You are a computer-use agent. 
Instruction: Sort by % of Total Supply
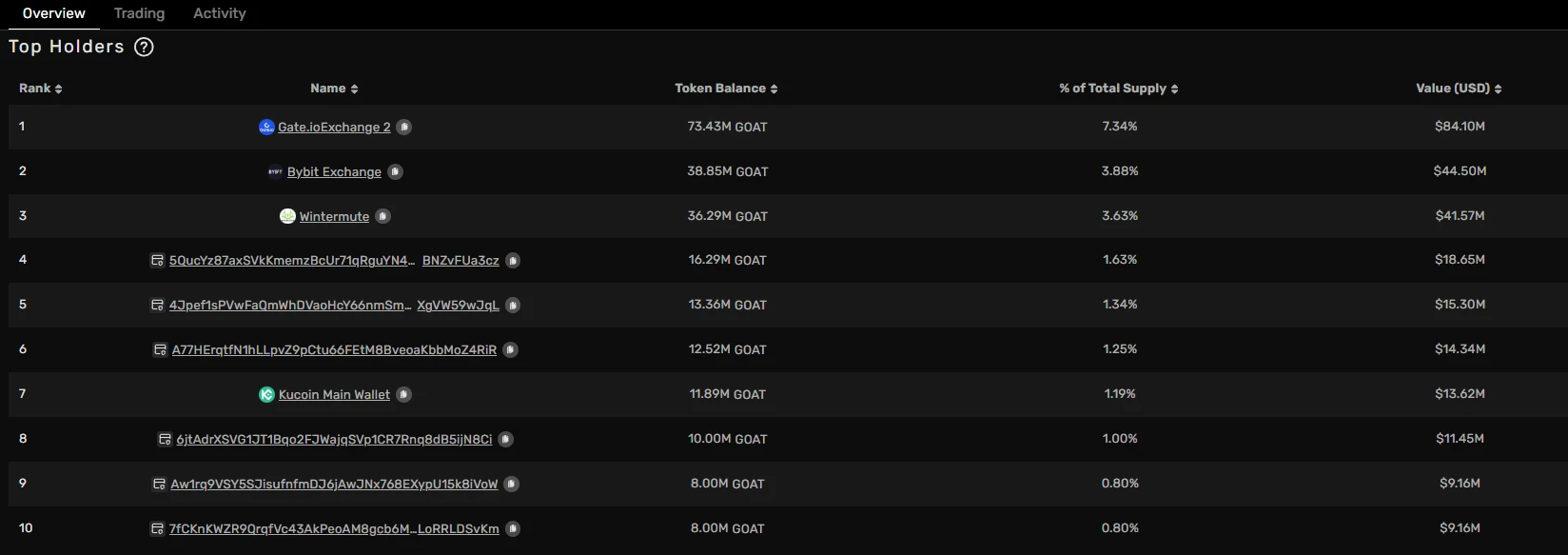(1118, 89)
